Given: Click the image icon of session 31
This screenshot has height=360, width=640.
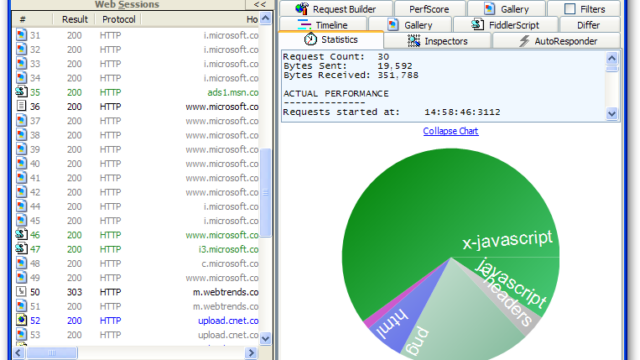Looking at the screenshot, I should click(21, 35).
